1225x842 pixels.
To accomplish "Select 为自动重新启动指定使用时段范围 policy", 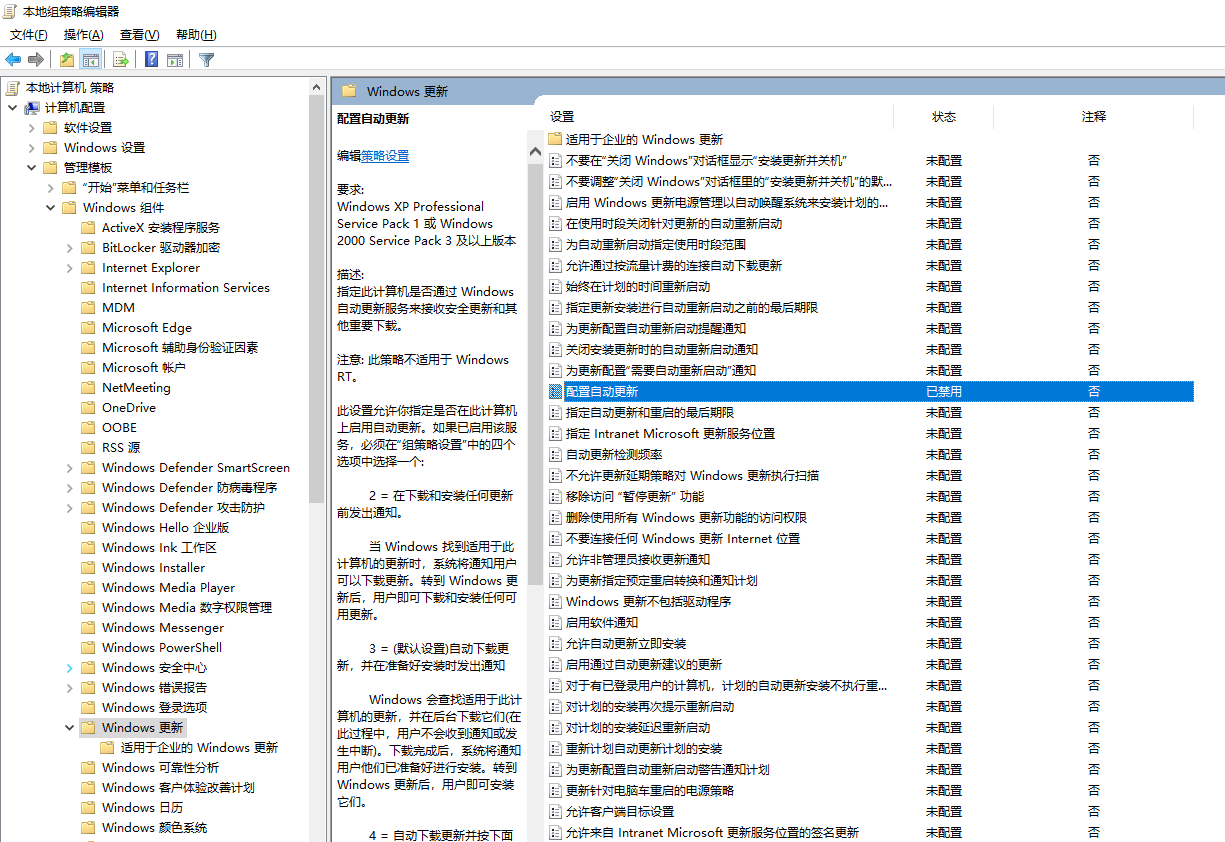I will [656, 244].
